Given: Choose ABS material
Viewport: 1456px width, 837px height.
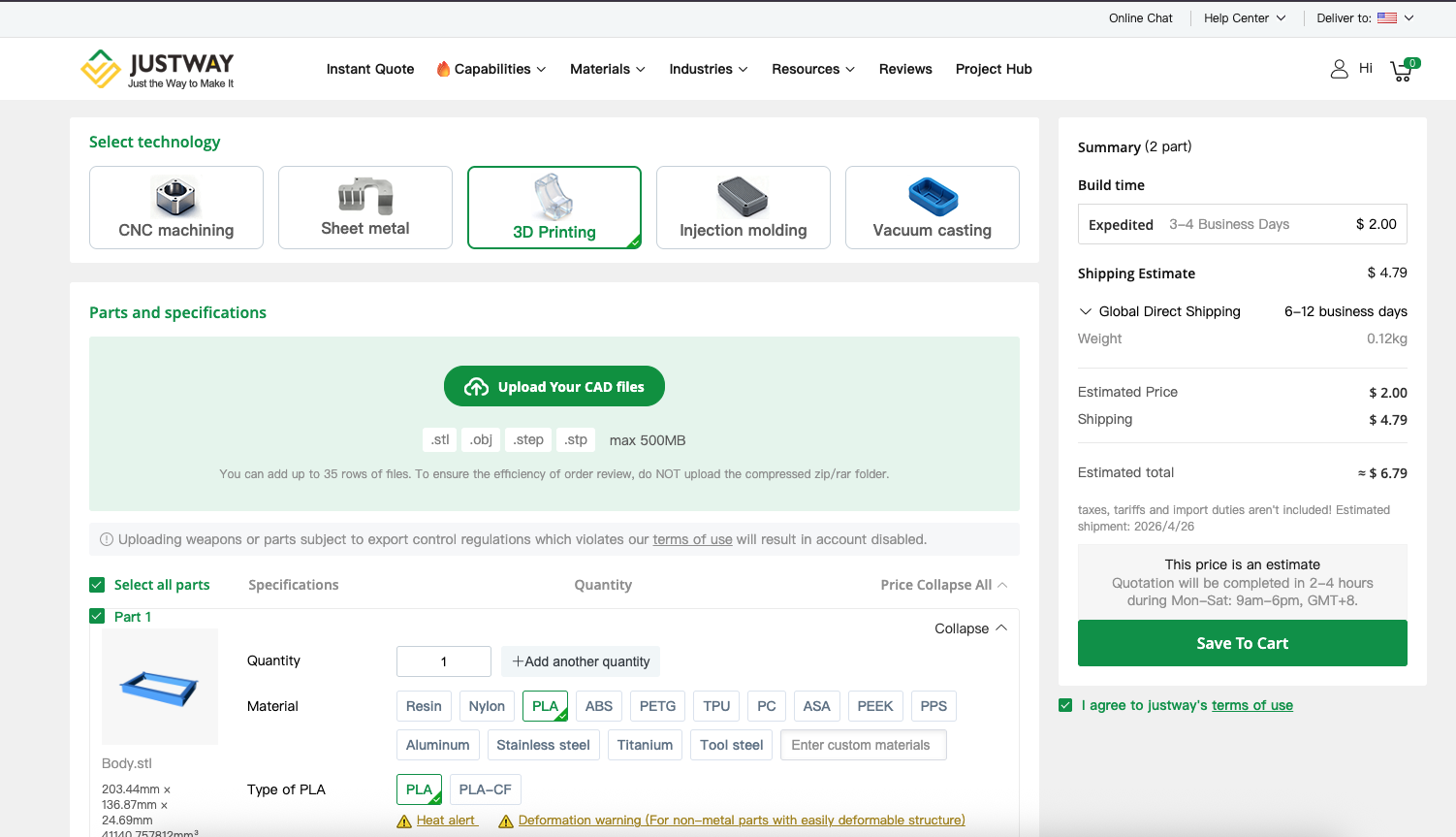Looking at the screenshot, I should [x=599, y=706].
